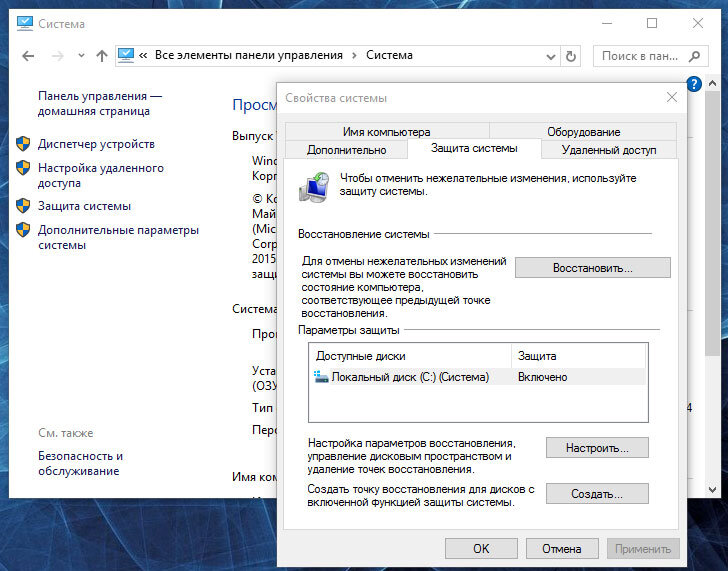
Task: Open "Диспетчер устройств" link
Action: [x=96, y=144]
